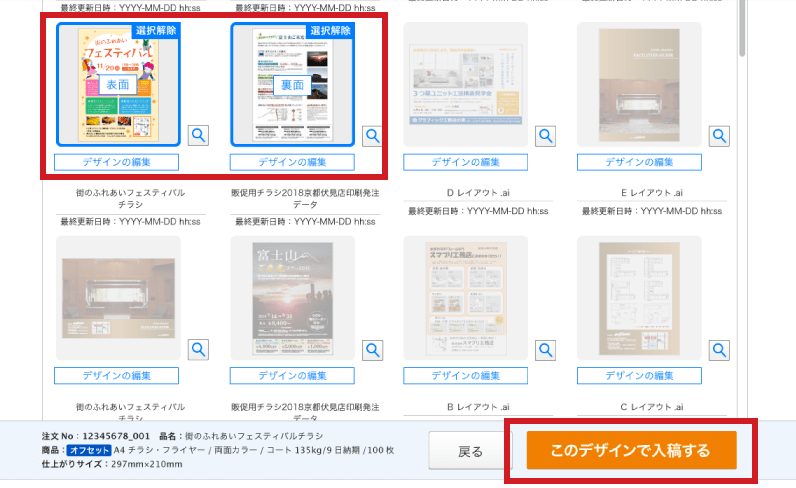Viewport: 796px width, 488px height.
Task: Click the magnifier on the bottom-left room photo design
Action: [x=198, y=349]
